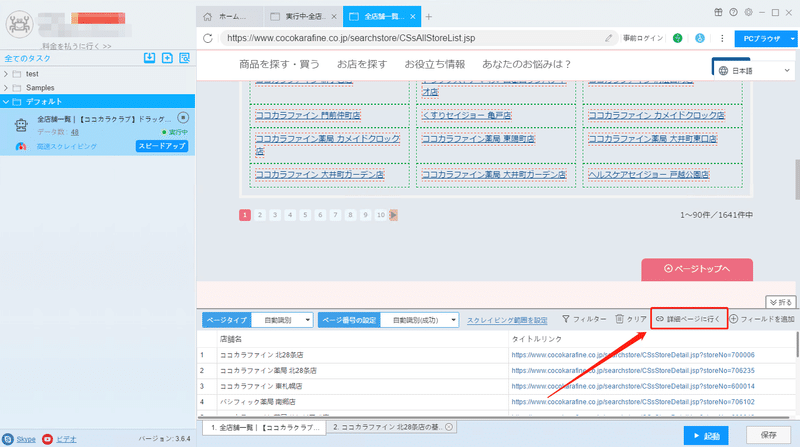Reload the page with the refresh icon
Viewport: 800px width, 447px height.
coord(208,38)
